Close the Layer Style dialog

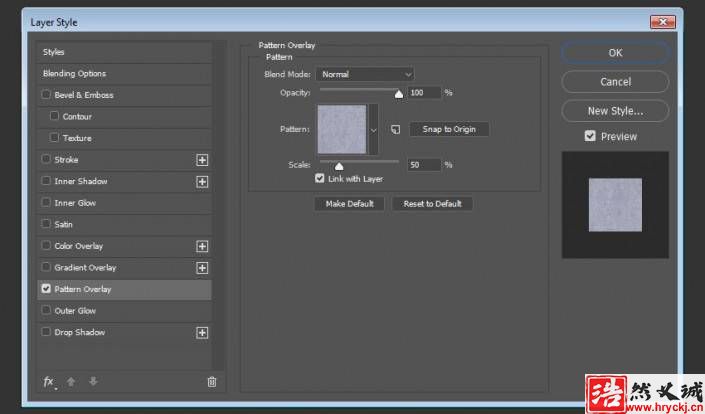pos(662,22)
